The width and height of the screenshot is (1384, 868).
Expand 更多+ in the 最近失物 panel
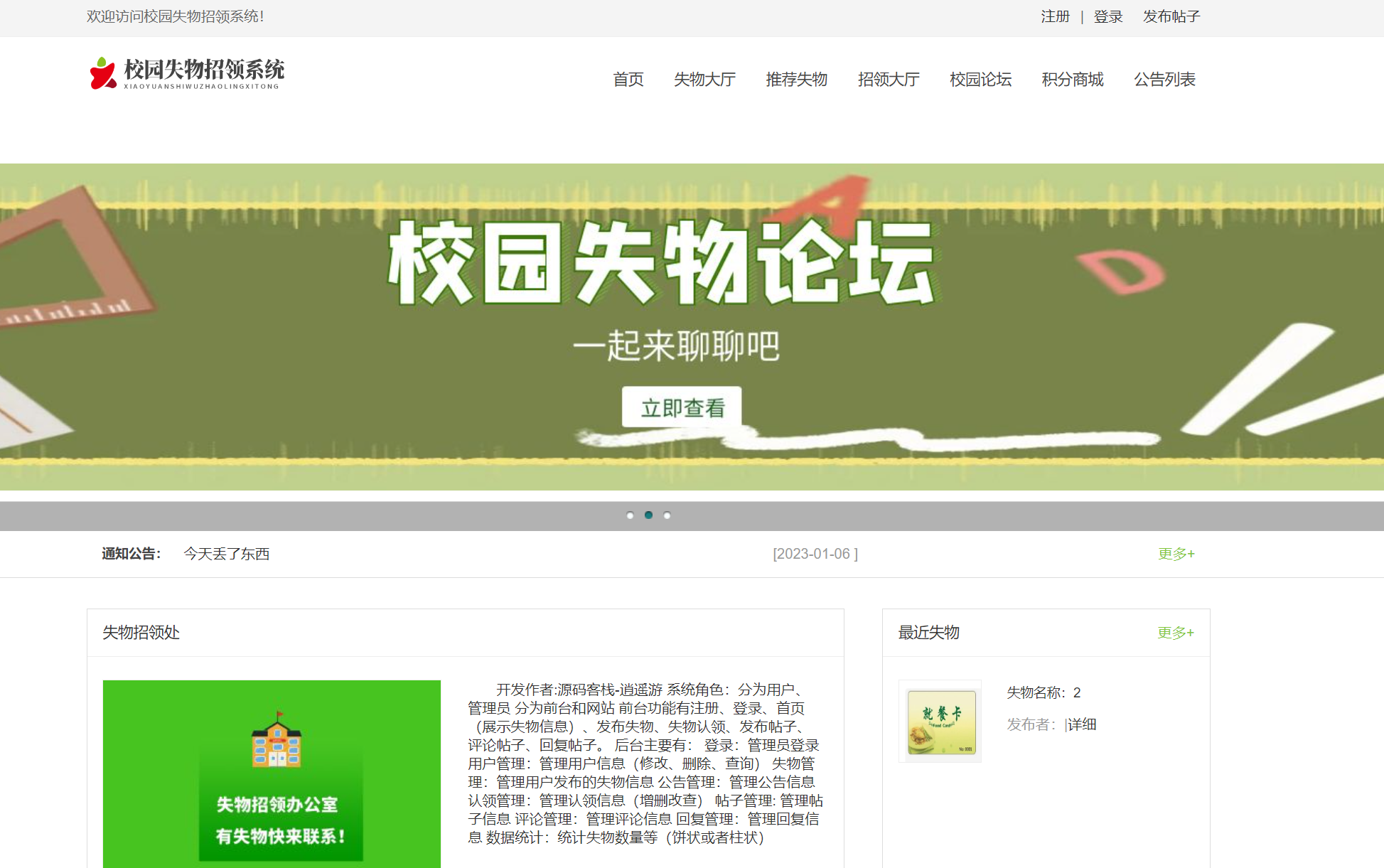tap(1175, 633)
